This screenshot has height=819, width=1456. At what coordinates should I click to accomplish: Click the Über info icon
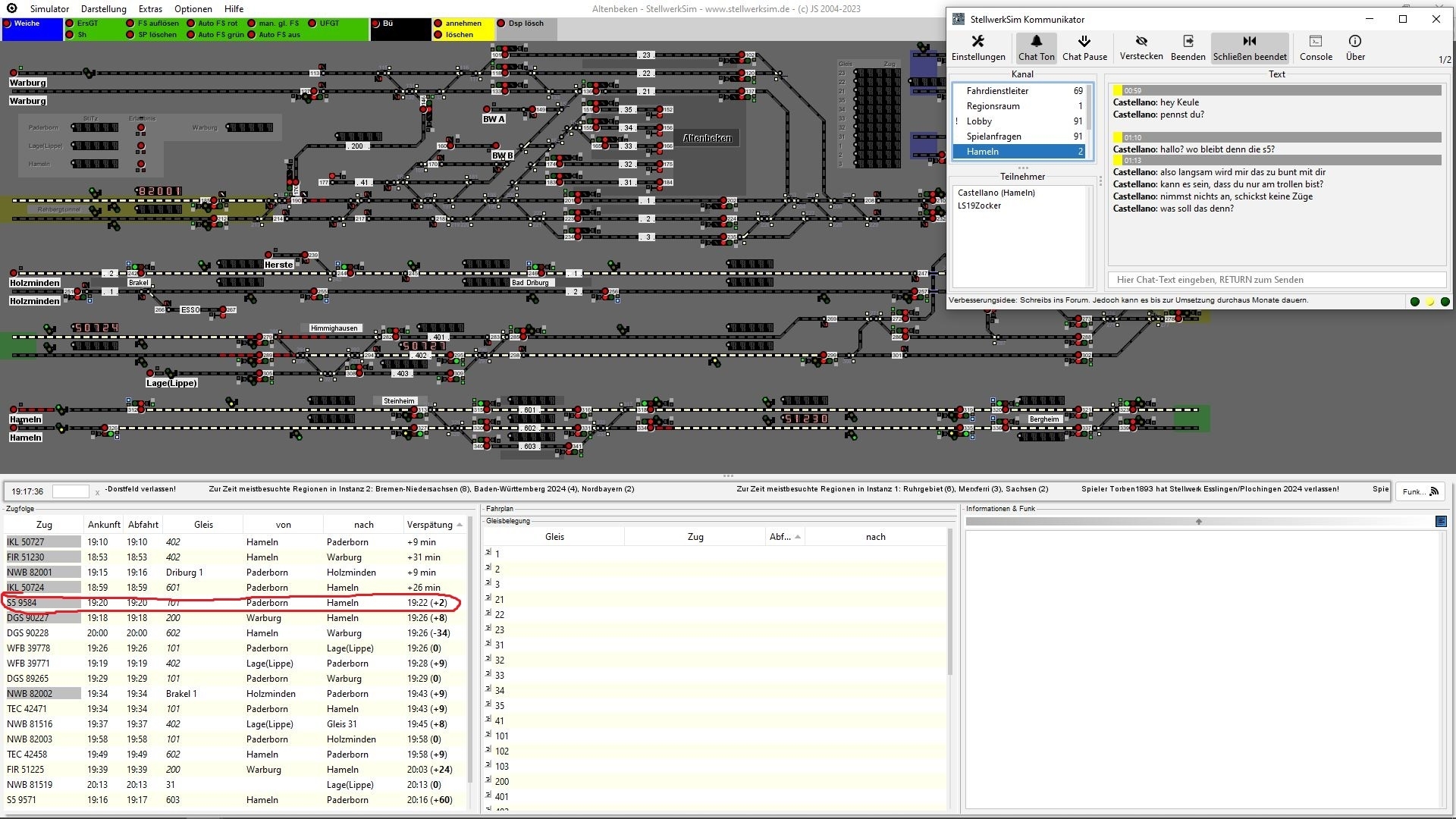[x=1354, y=47]
